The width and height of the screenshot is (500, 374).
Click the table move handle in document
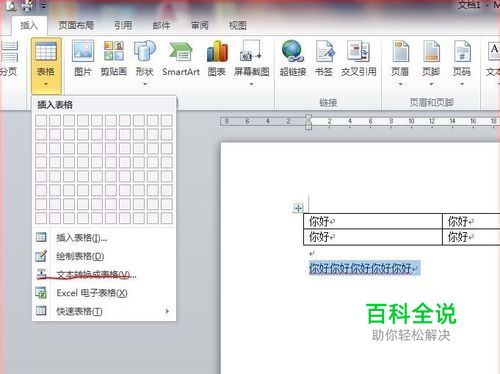click(x=298, y=208)
